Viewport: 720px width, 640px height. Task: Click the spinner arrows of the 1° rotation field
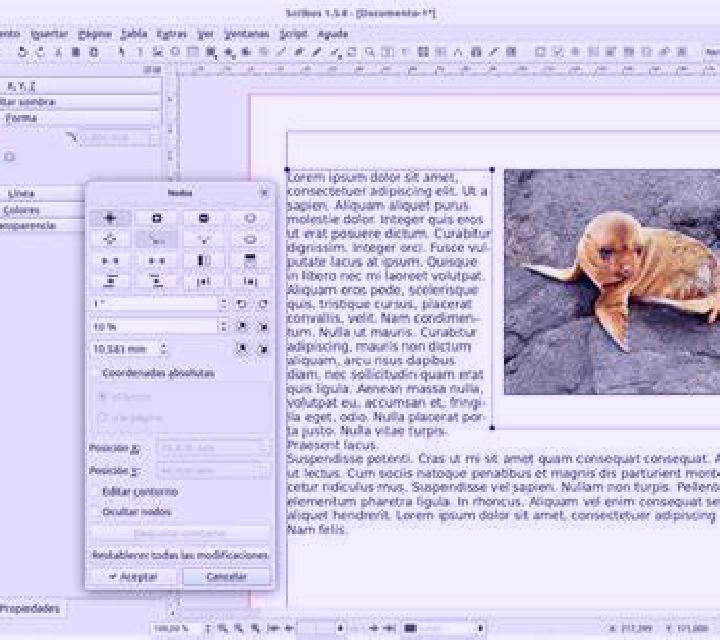tap(223, 304)
